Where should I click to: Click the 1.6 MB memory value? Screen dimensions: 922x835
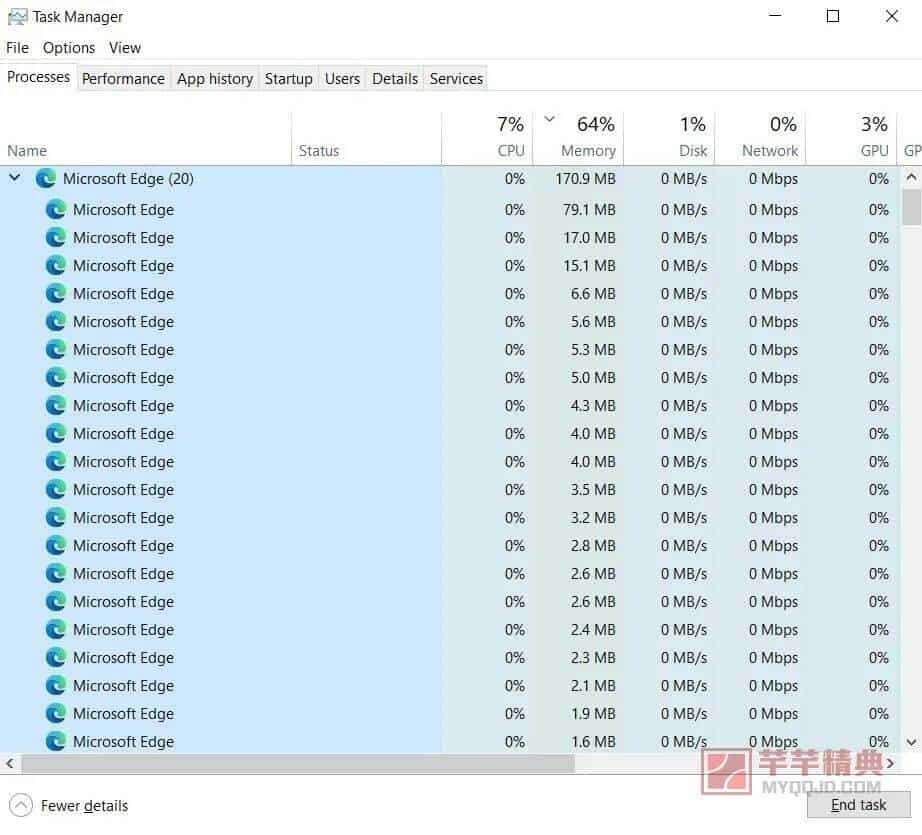(593, 742)
